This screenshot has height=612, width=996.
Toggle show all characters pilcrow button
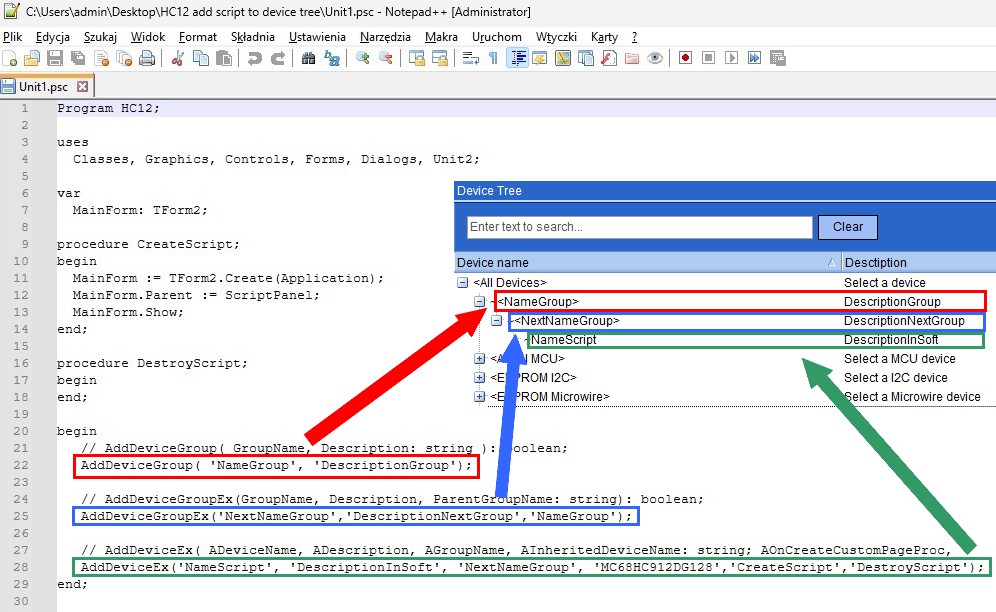(x=493, y=59)
